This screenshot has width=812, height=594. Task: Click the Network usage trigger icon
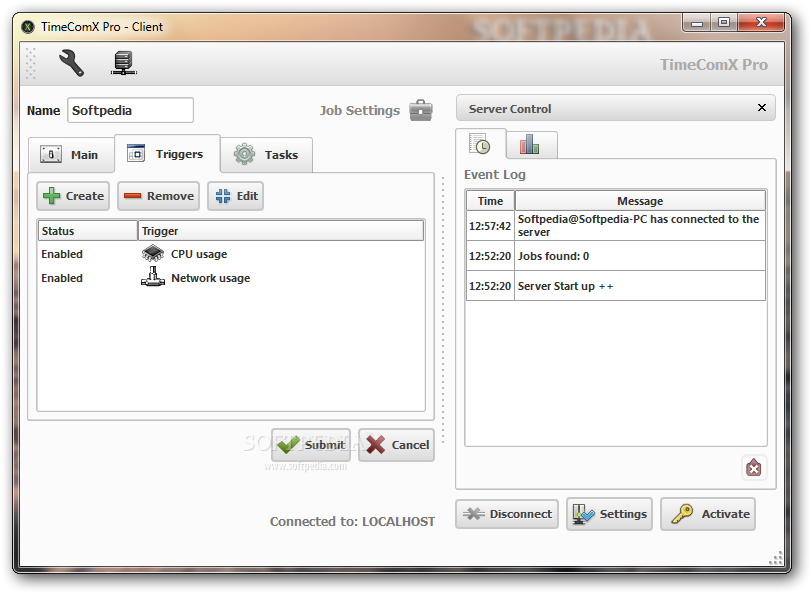[153, 277]
